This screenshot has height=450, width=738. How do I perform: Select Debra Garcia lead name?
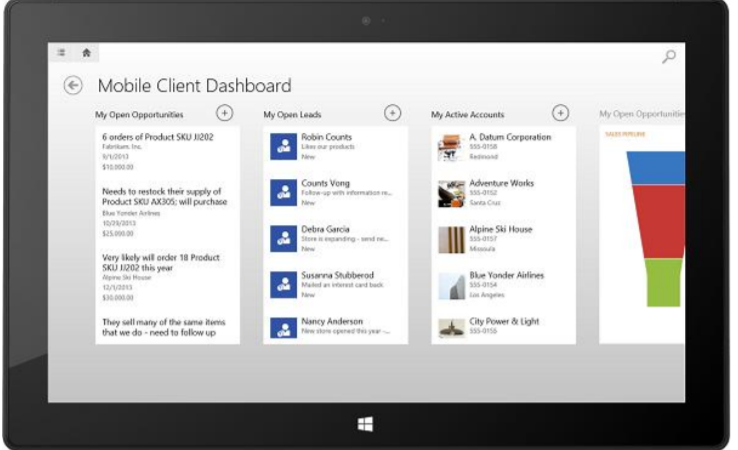tap(325, 229)
